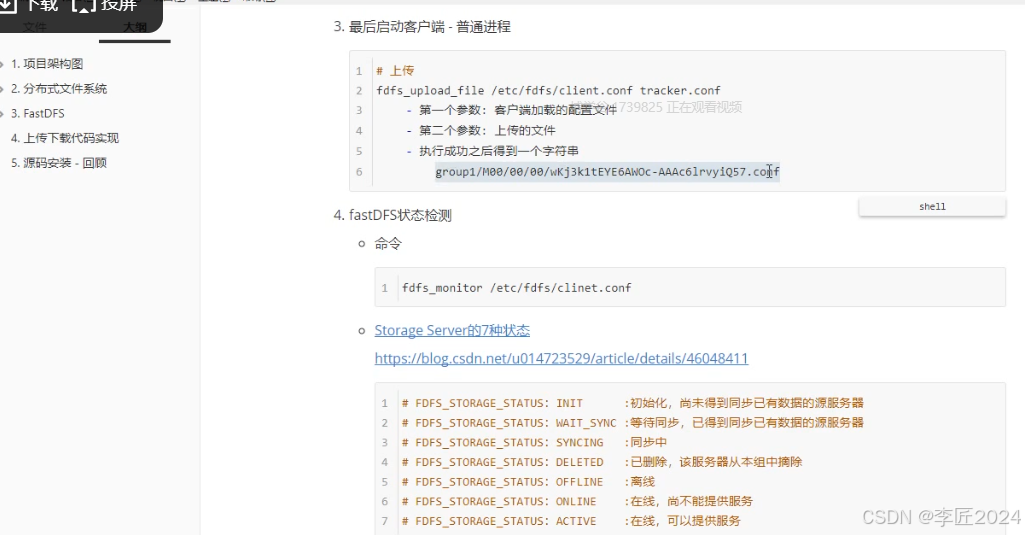Image resolution: width=1025 pixels, height=535 pixels.
Task: Click the line 第一个参数: 客户端加载的配置文件
Action: click(x=512, y=110)
